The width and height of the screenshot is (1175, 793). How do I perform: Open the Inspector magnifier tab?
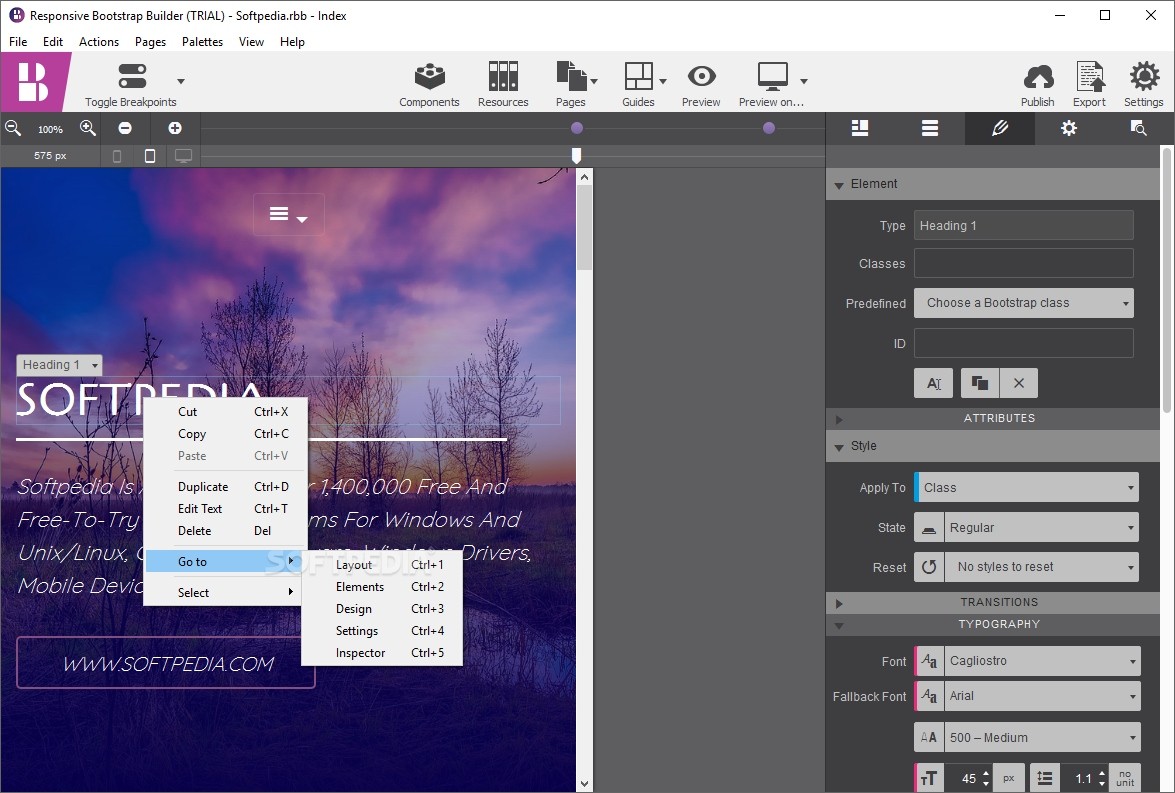tap(1138, 128)
